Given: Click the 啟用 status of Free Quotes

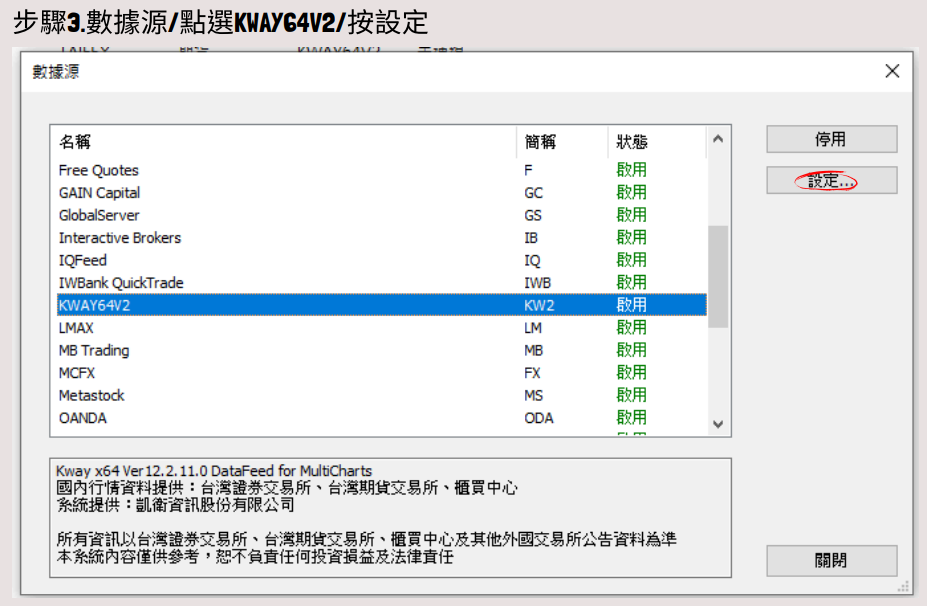Looking at the screenshot, I should click(x=631, y=170).
